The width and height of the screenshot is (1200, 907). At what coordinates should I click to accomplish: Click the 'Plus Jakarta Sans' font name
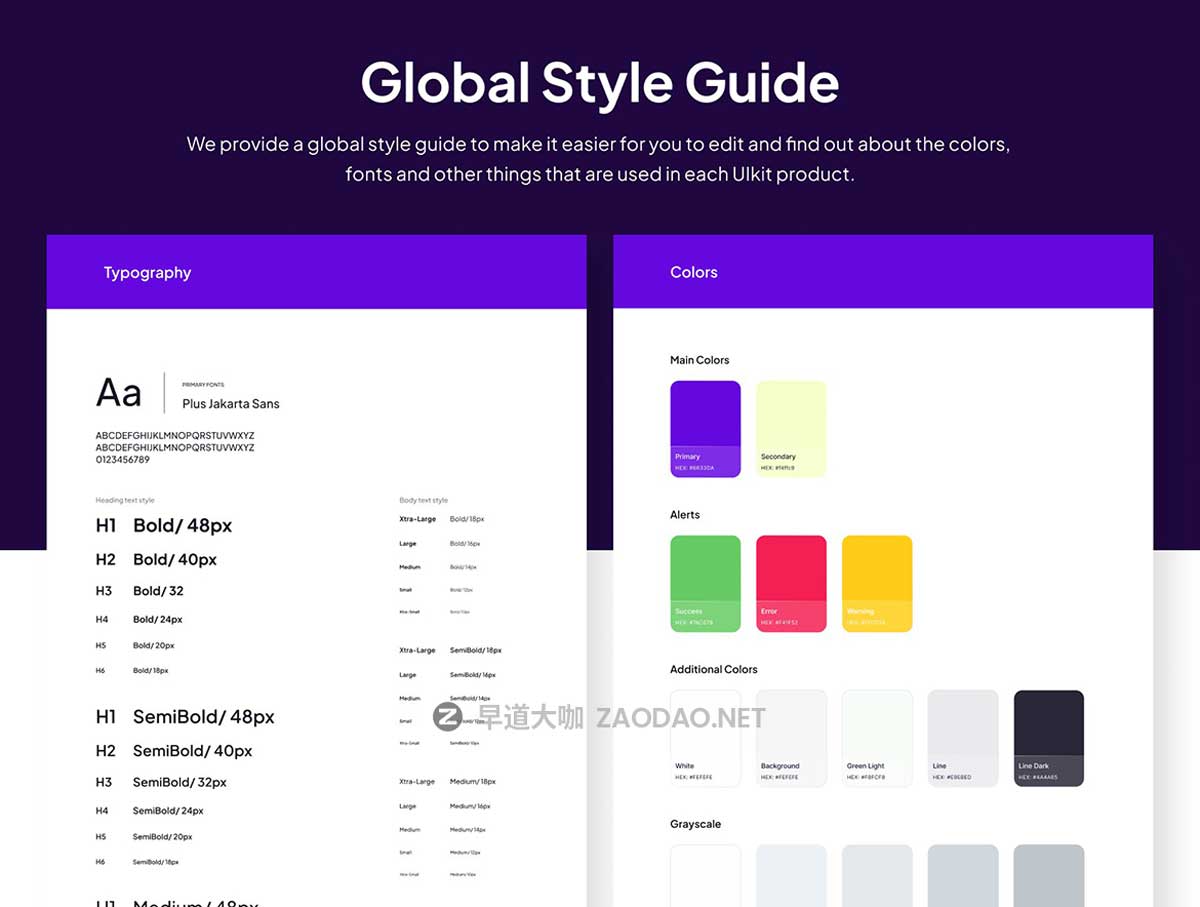231,404
